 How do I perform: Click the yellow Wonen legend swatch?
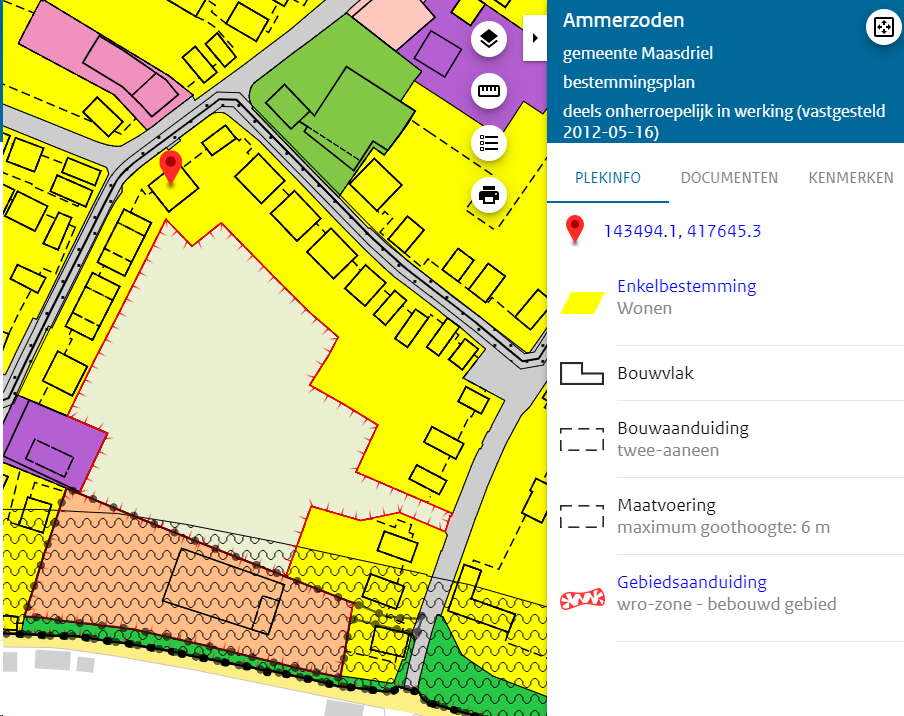click(582, 303)
